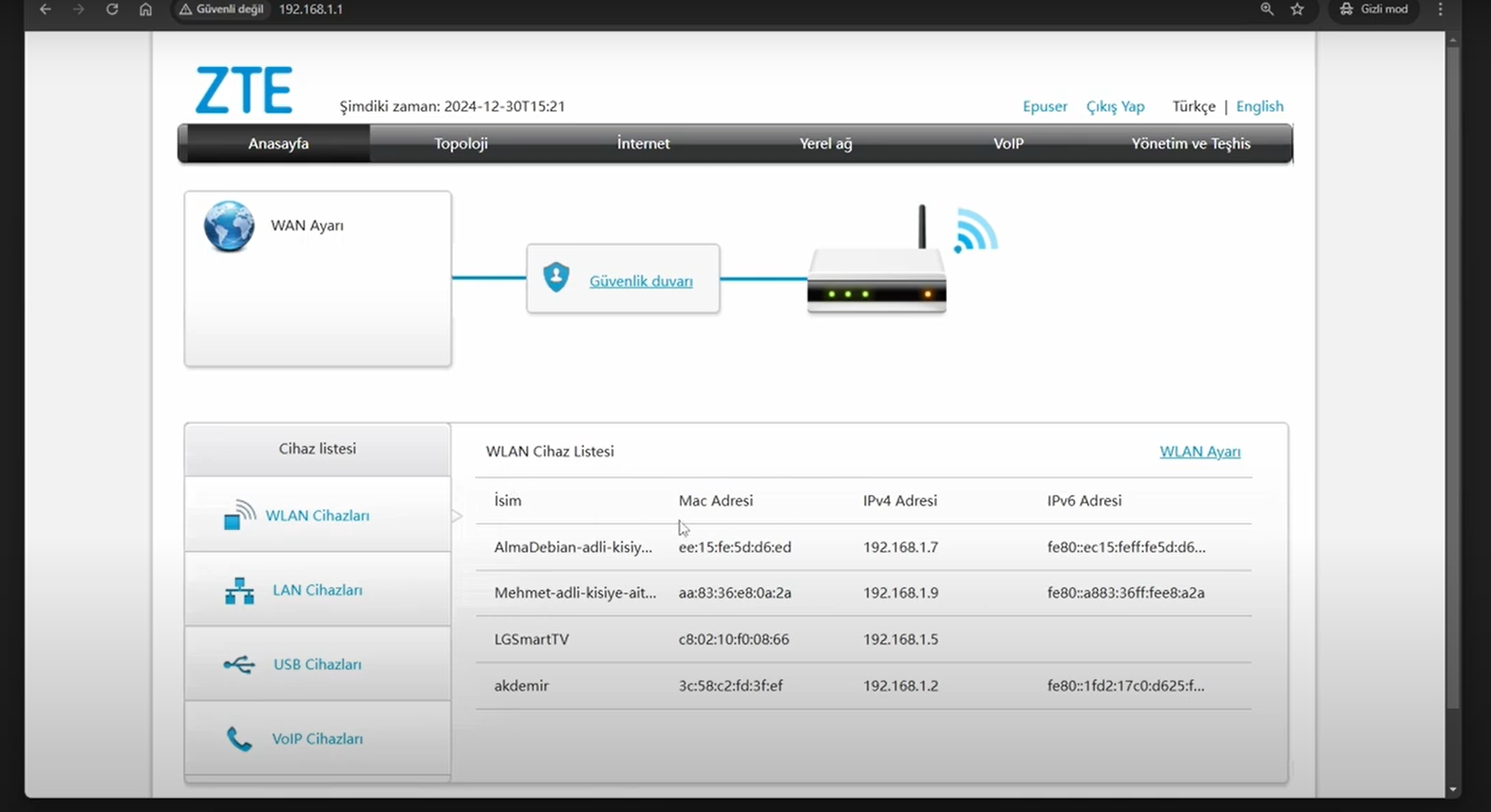This screenshot has height=812, width=1491.
Task: Click the blue Wi-Fi signal icon
Action: [974, 231]
